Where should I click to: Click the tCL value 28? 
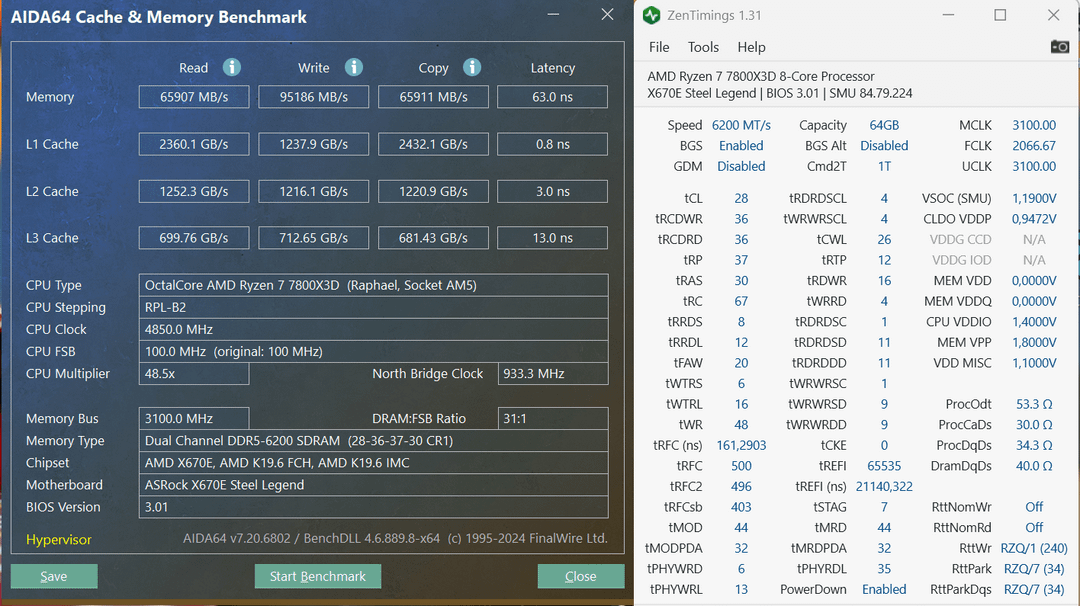coord(741,198)
